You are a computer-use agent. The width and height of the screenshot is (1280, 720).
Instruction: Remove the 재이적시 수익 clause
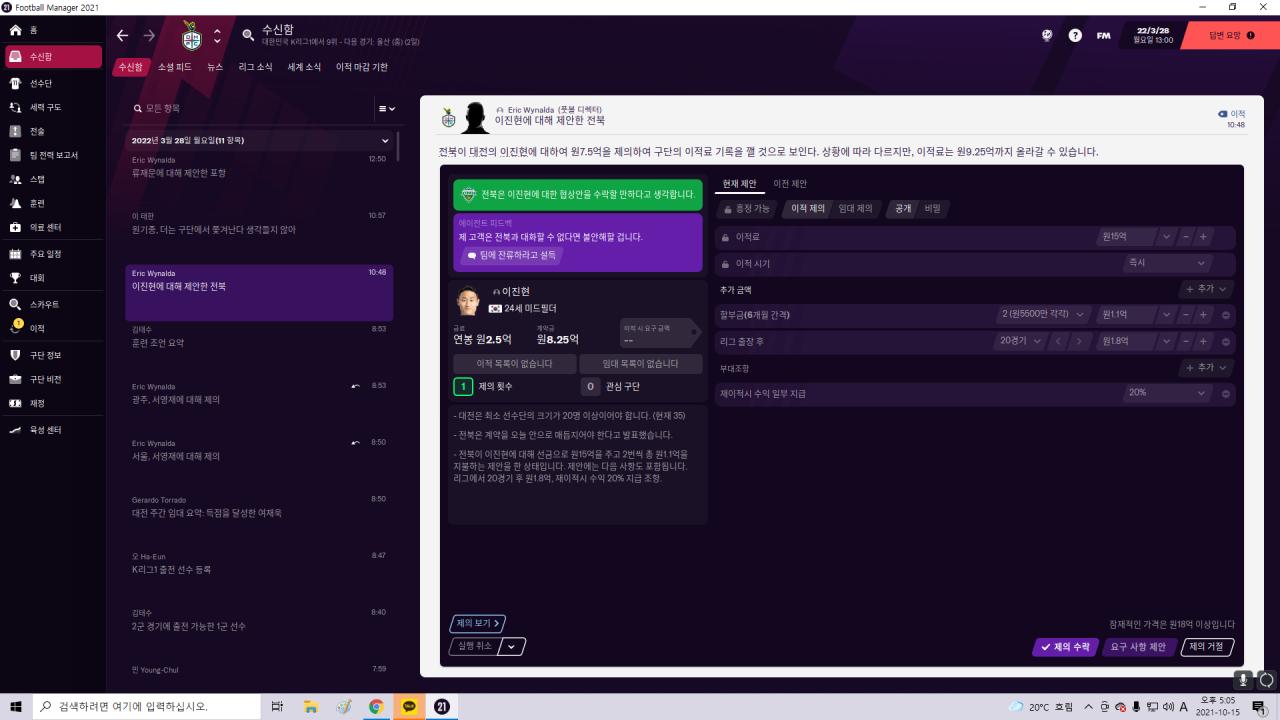(1226, 394)
